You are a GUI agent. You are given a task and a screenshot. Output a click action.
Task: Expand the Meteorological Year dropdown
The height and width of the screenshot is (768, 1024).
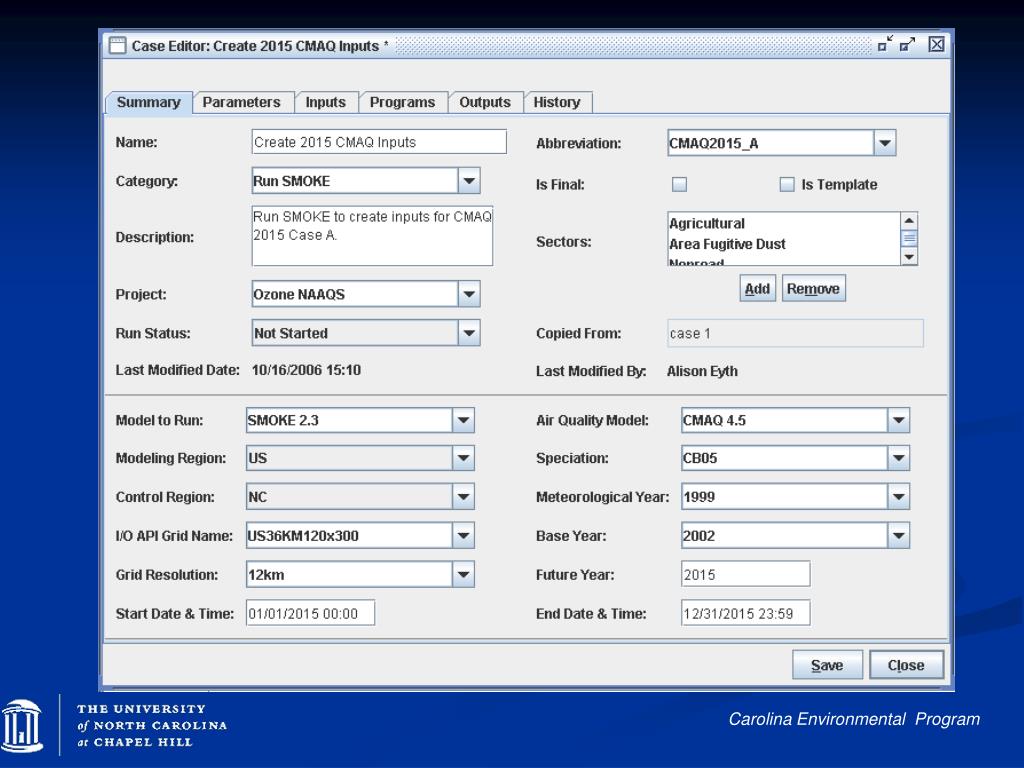[x=898, y=497]
